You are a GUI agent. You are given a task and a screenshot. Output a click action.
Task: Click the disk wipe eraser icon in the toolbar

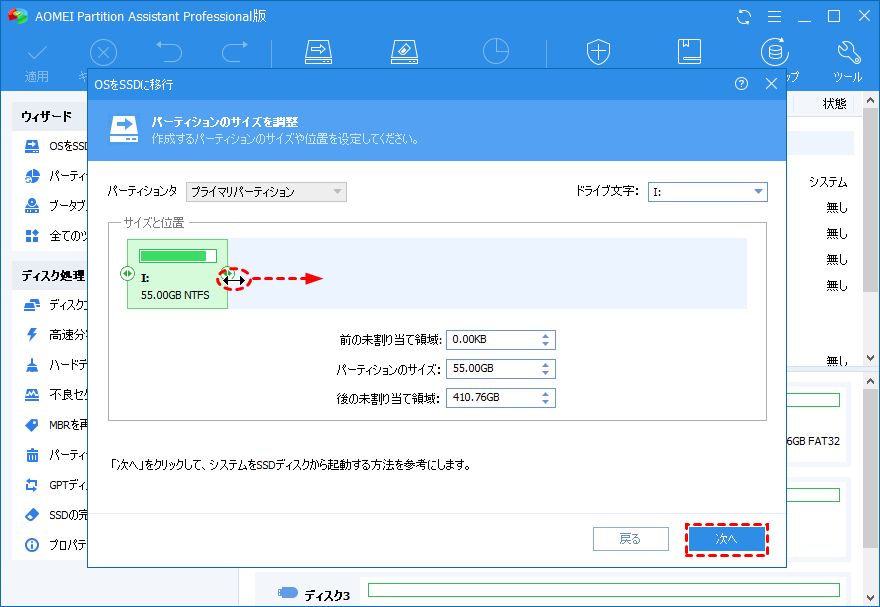(x=405, y=52)
